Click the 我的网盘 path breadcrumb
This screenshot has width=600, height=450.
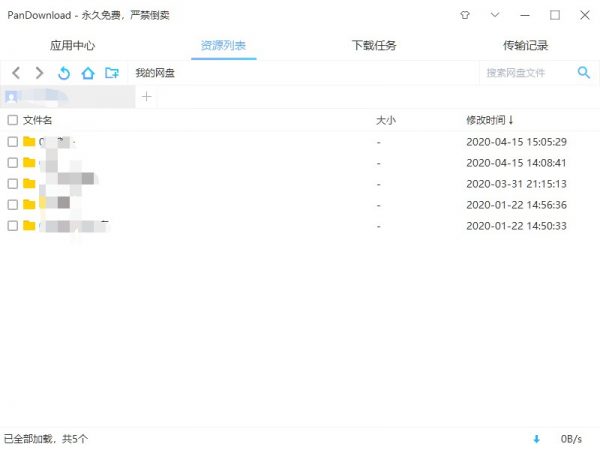(155, 73)
